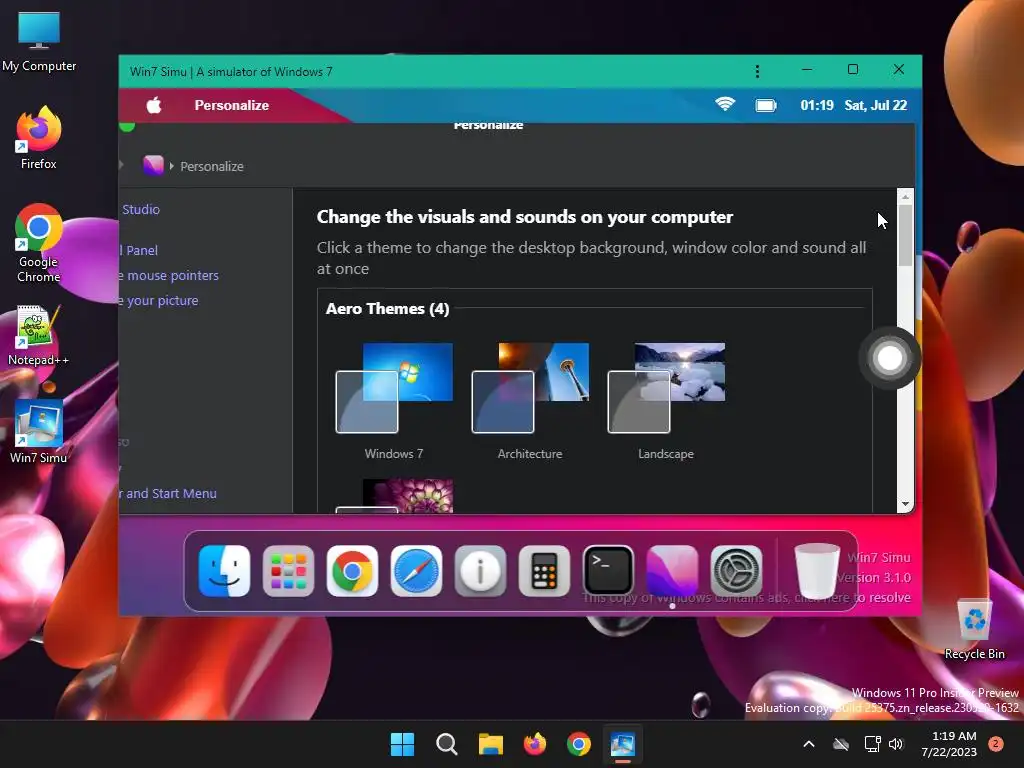Click scrollbar down arrow in Personalize
The image size is (1024, 768).
[x=905, y=504]
